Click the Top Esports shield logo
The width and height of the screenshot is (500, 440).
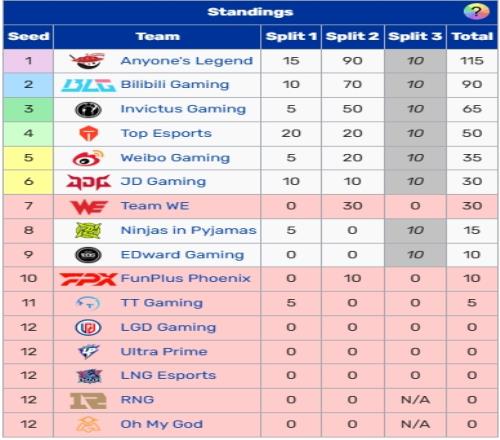click(x=89, y=134)
